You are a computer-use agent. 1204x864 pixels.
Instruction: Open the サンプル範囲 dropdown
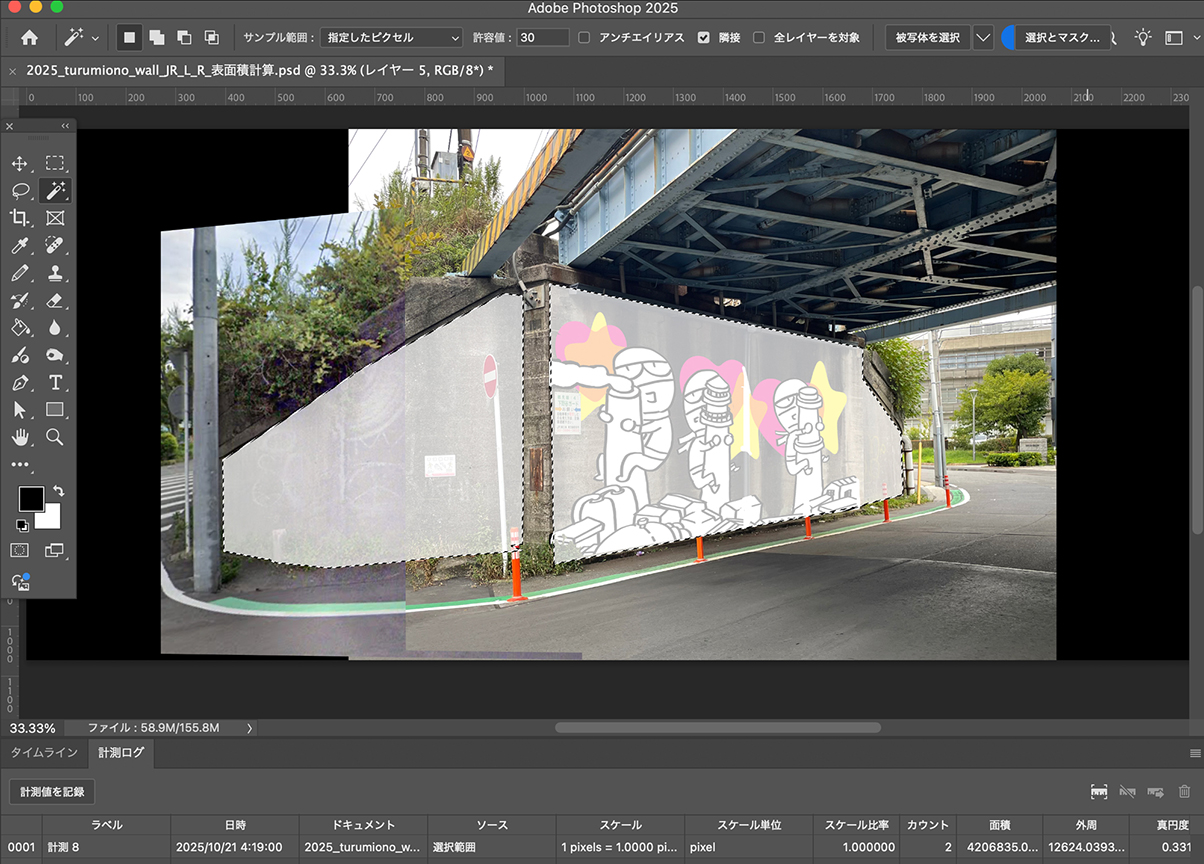391,37
